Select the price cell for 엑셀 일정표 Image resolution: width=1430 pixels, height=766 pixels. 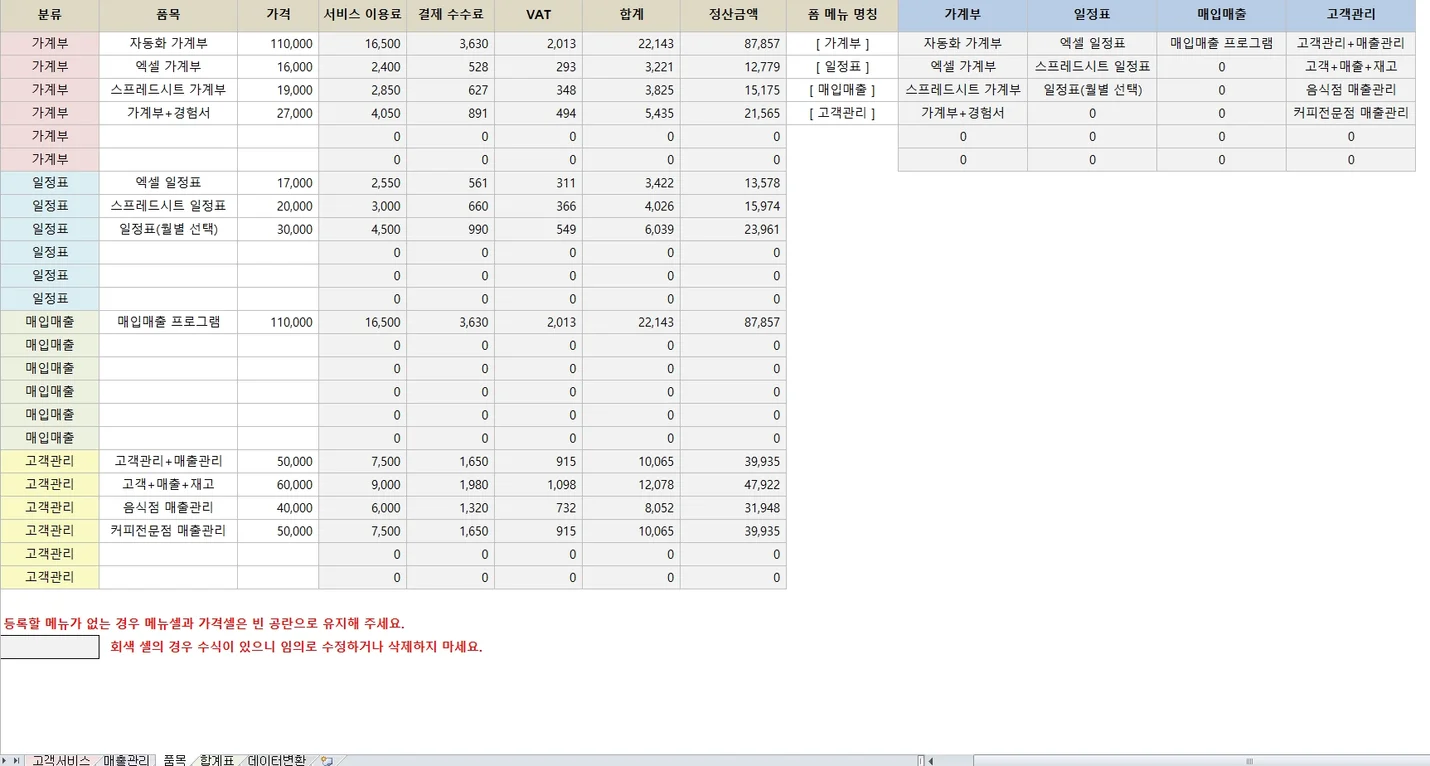click(278, 183)
